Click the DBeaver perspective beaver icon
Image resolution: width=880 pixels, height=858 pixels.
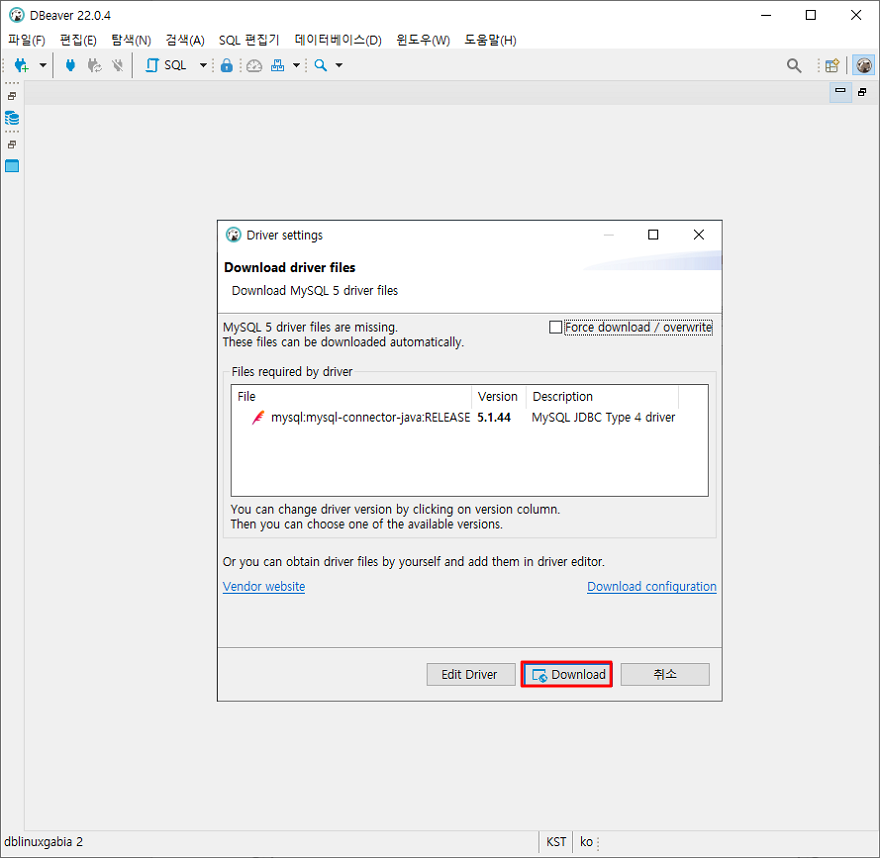864,66
